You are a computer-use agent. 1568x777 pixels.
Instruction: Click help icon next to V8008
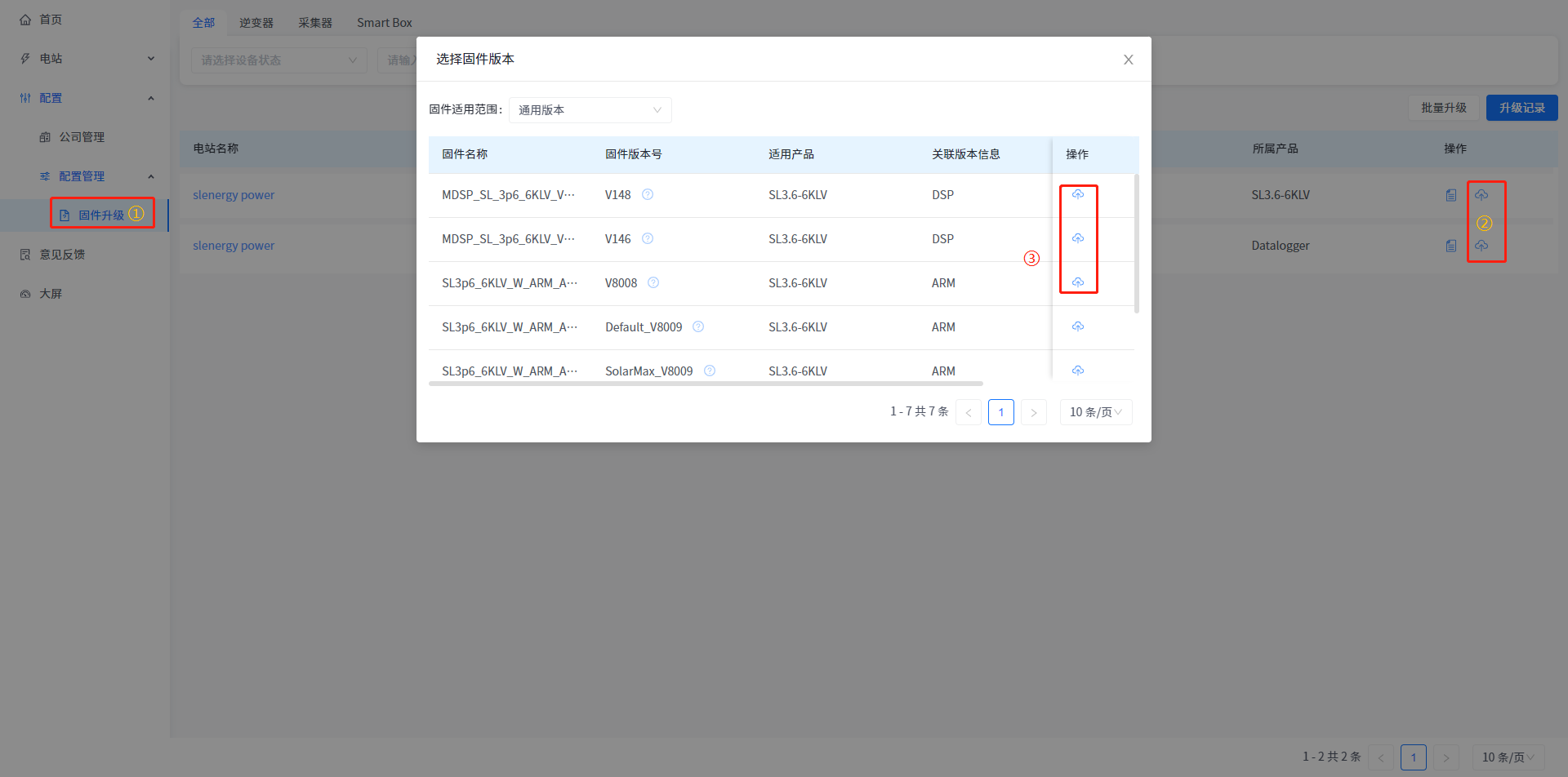pyautogui.click(x=653, y=282)
